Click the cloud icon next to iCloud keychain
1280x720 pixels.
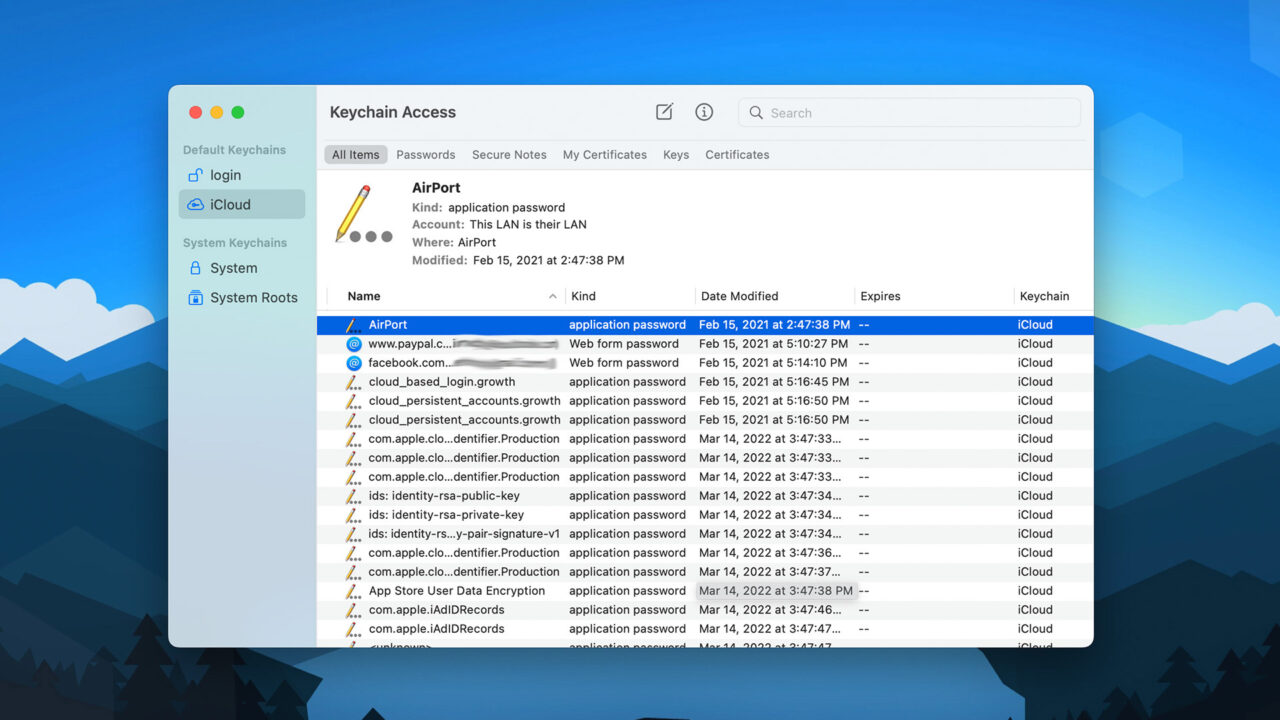(x=196, y=204)
